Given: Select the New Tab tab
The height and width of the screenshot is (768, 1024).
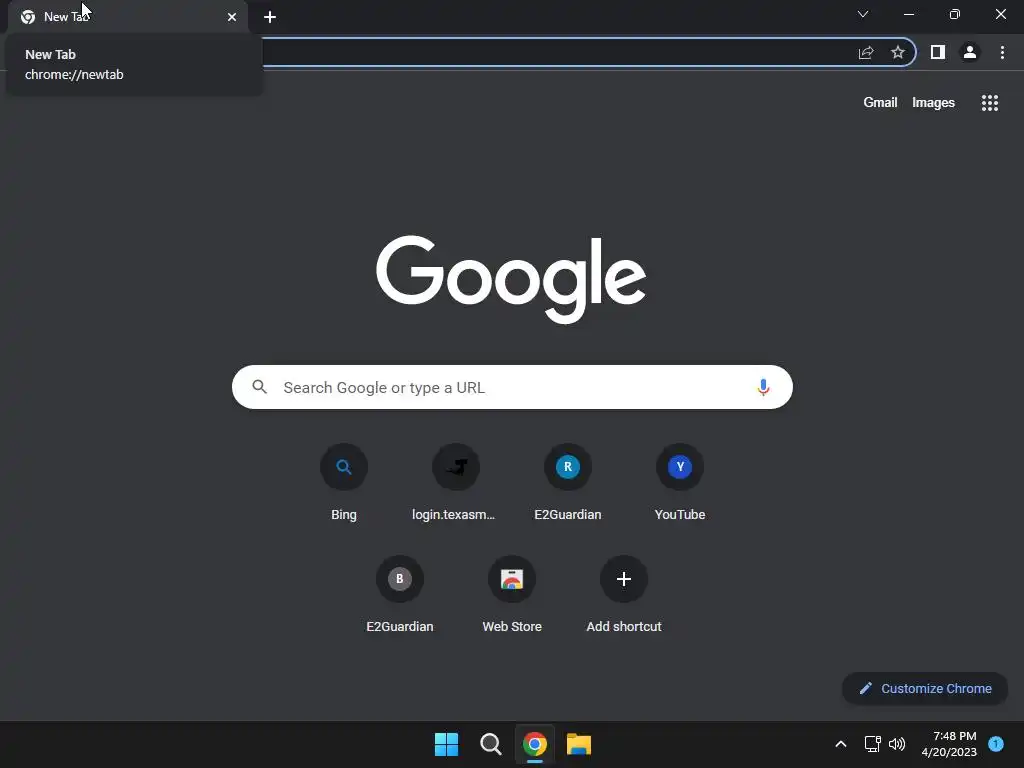Looking at the screenshot, I should (128, 17).
